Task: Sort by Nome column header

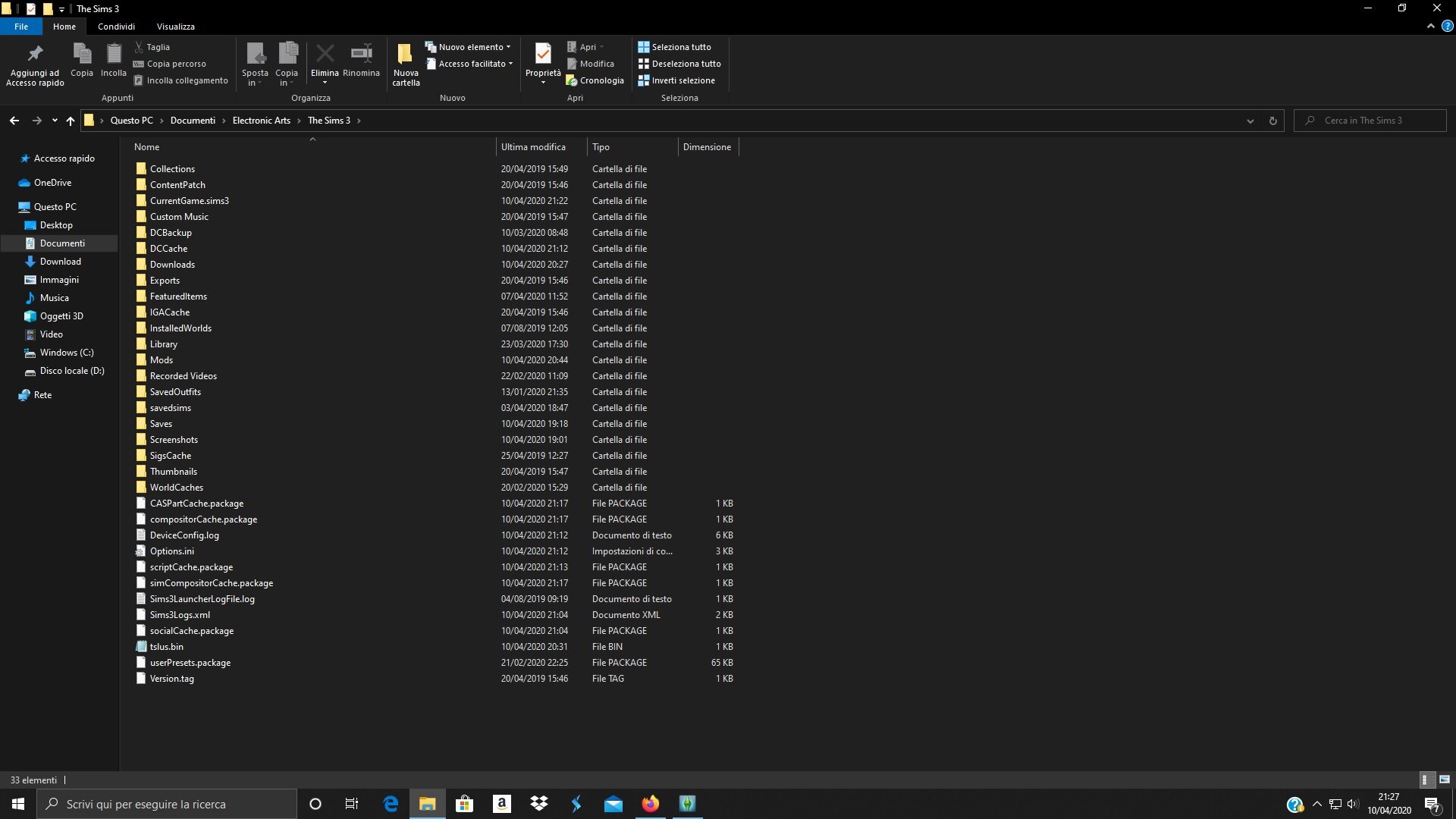Action: 312,147
